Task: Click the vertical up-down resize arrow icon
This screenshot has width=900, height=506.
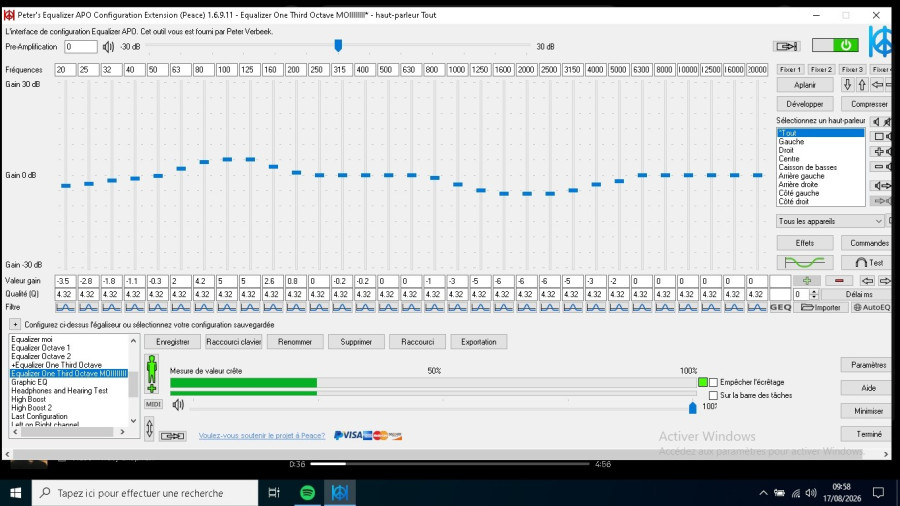Action: [149, 428]
